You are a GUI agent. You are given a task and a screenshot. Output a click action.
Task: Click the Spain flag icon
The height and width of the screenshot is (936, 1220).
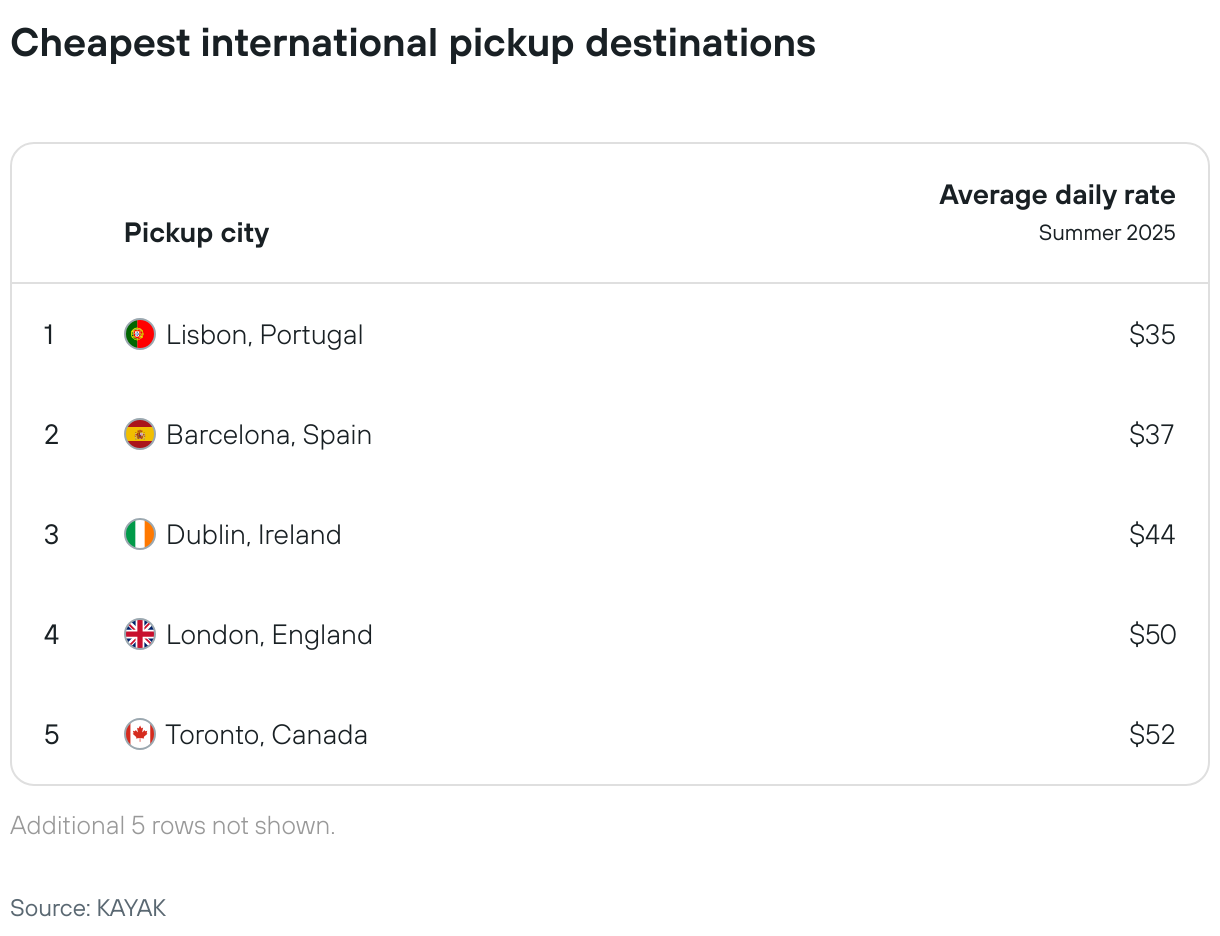140,434
